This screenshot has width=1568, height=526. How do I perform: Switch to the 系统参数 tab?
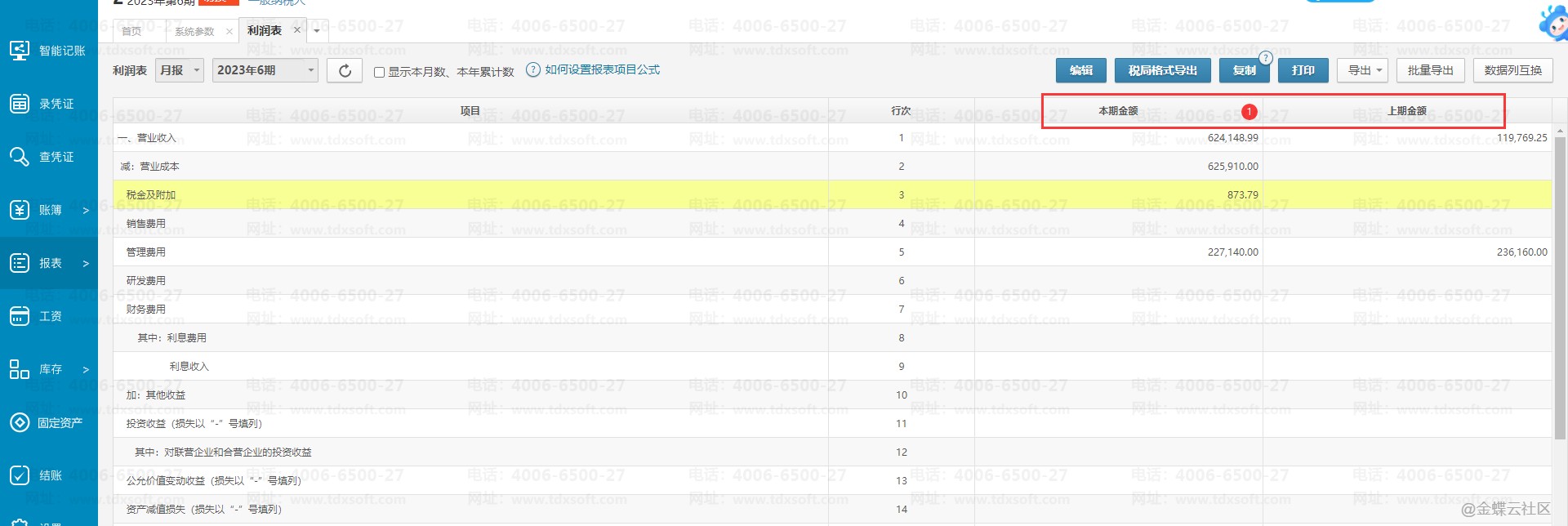point(194,31)
